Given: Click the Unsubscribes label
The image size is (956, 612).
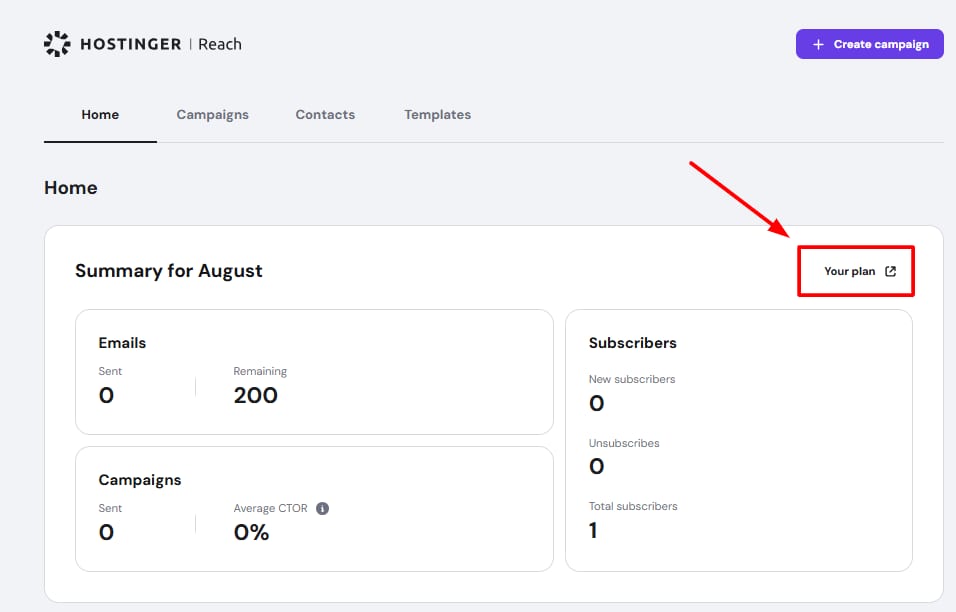Looking at the screenshot, I should click(x=624, y=443).
